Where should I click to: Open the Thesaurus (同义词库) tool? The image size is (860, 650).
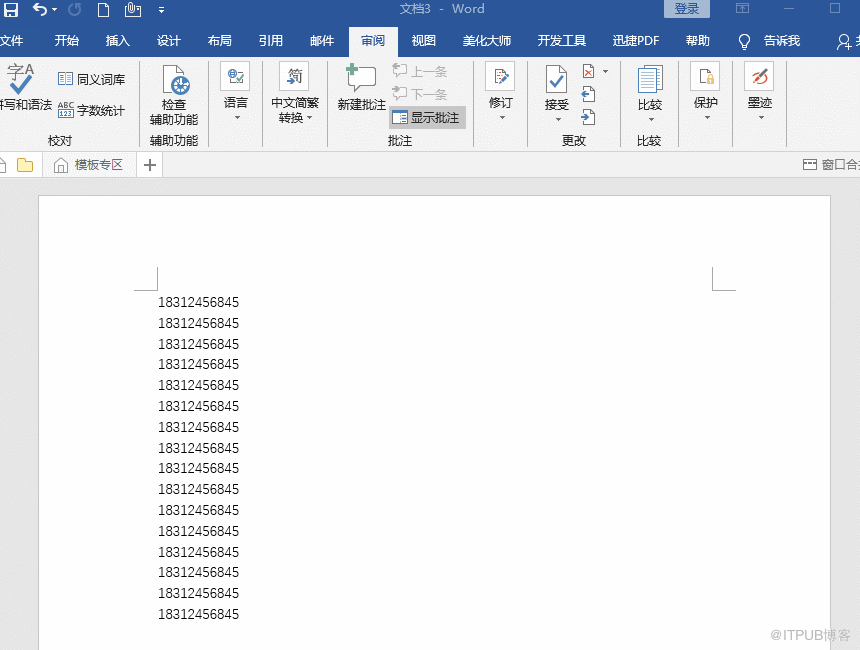91,79
